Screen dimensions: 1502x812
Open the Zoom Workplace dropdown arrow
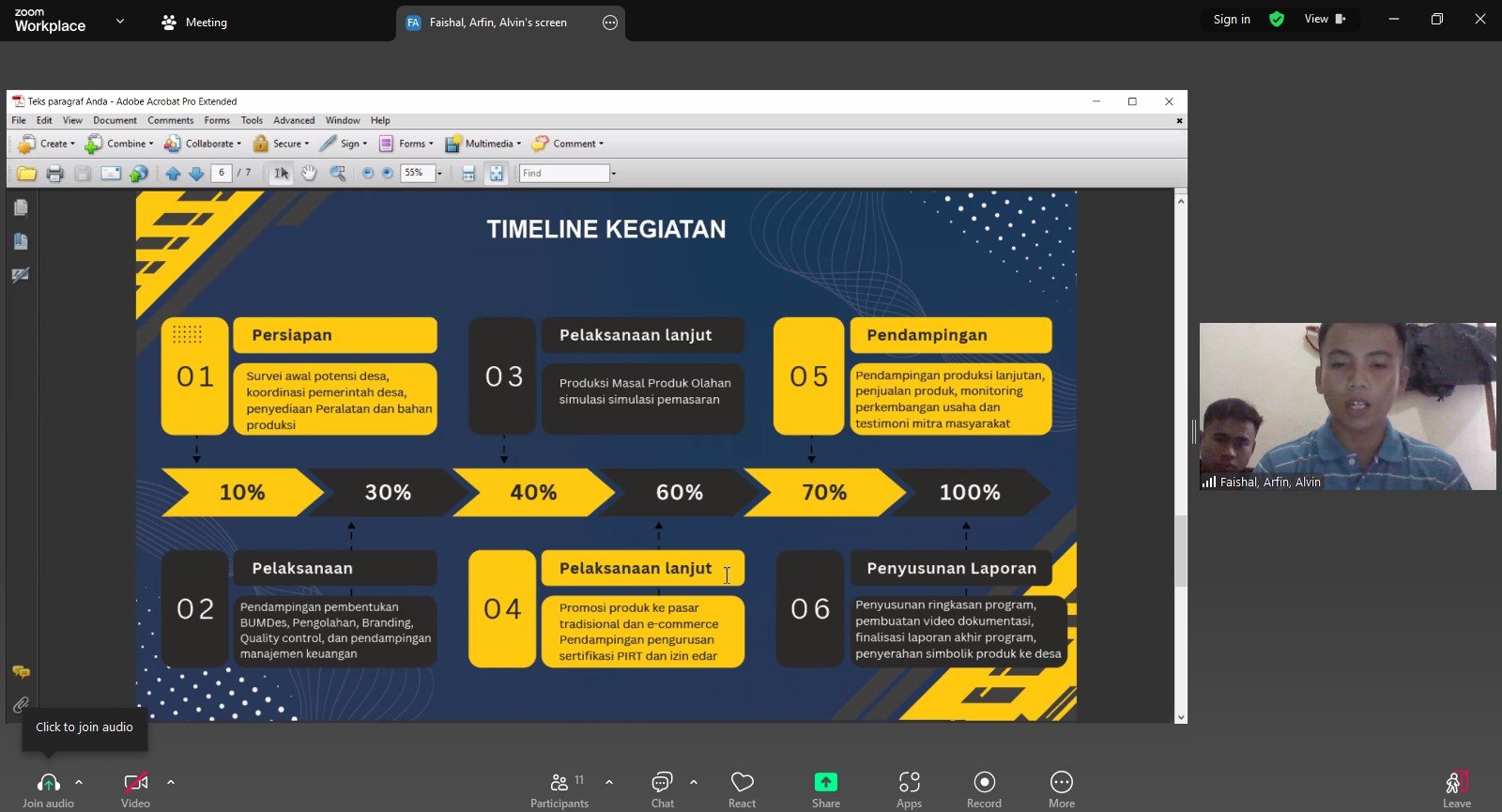(x=120, y=21)
